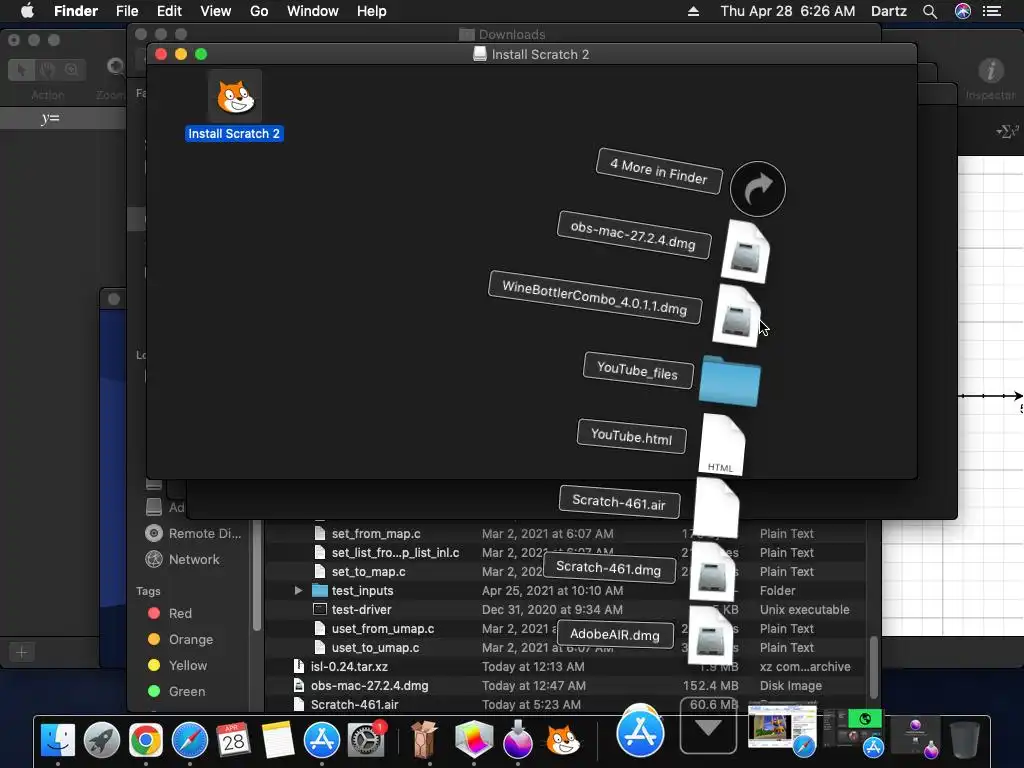Open Scratch cat icon in Dock

tap(562, 741)
